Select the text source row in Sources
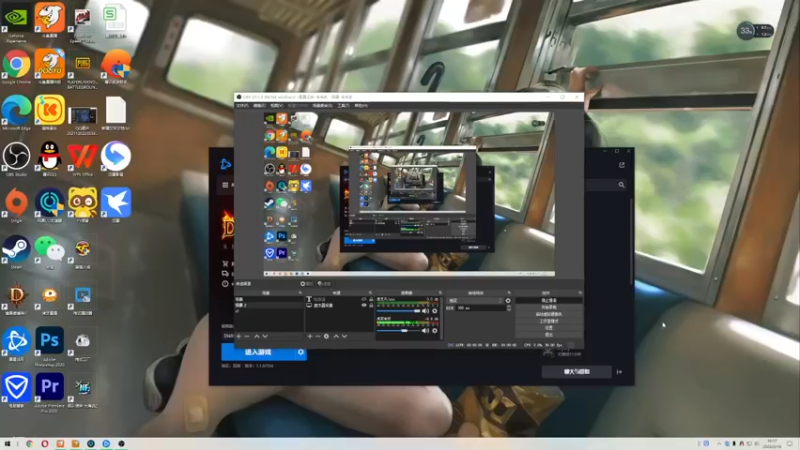The height and width of the screenshot is (450, 800). tap(340, 299)
